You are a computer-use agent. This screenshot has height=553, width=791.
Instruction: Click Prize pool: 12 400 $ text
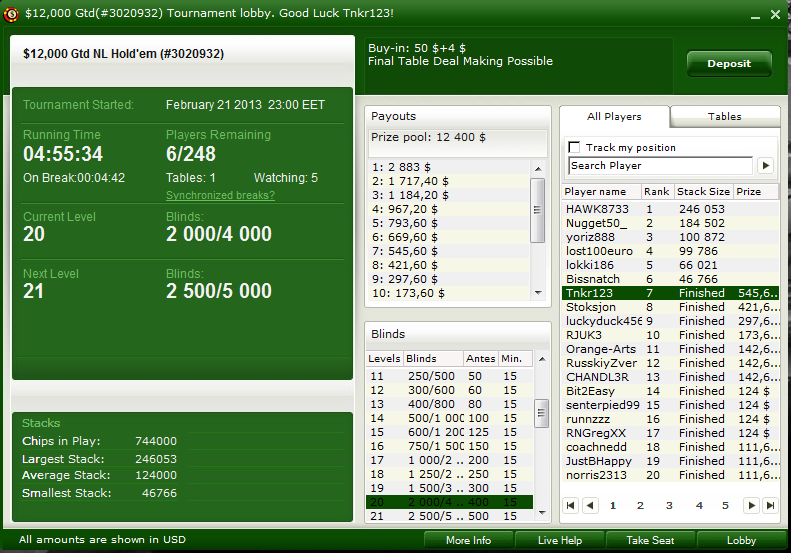428,137
